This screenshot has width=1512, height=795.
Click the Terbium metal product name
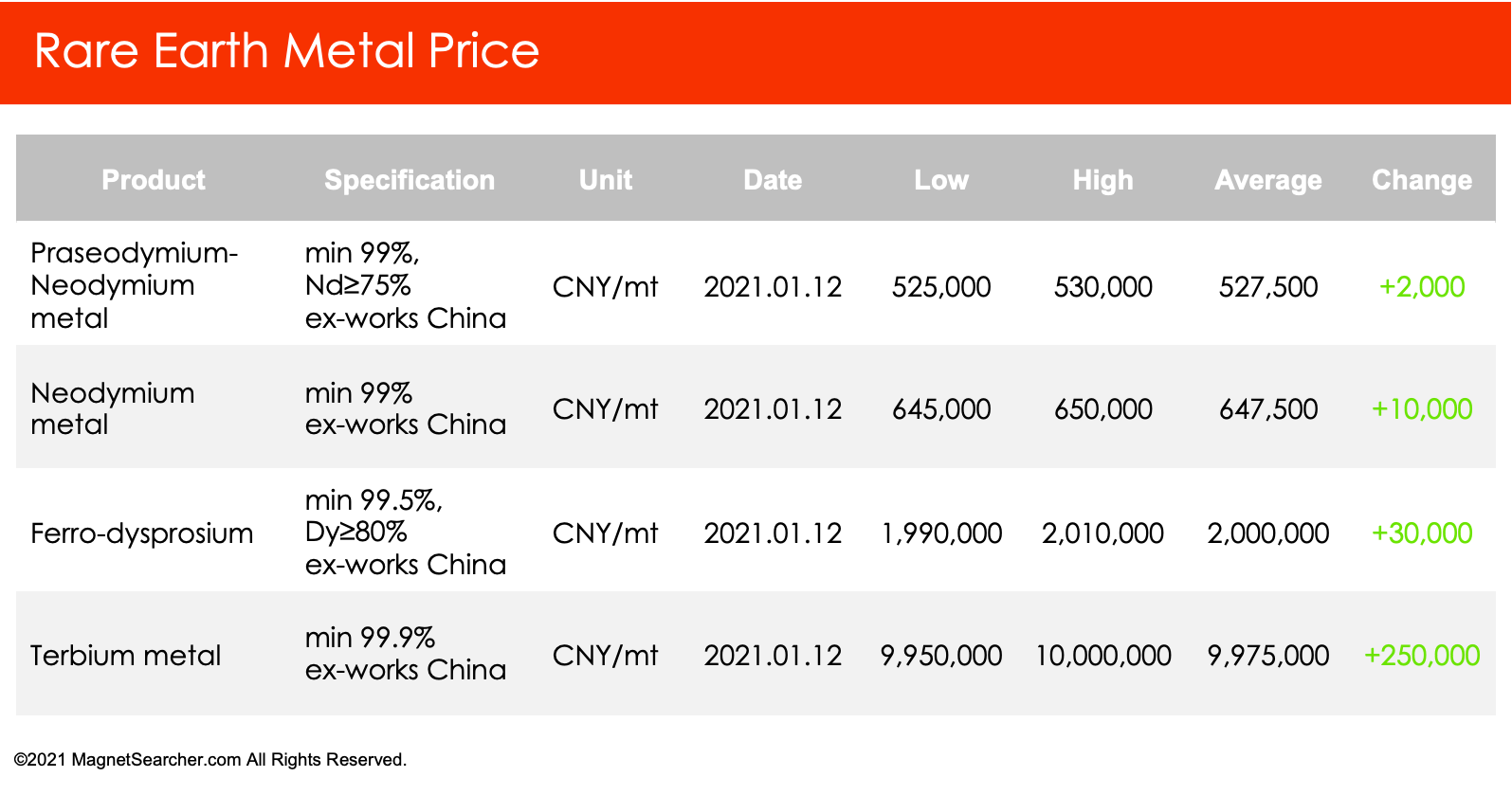pos(125,656)
